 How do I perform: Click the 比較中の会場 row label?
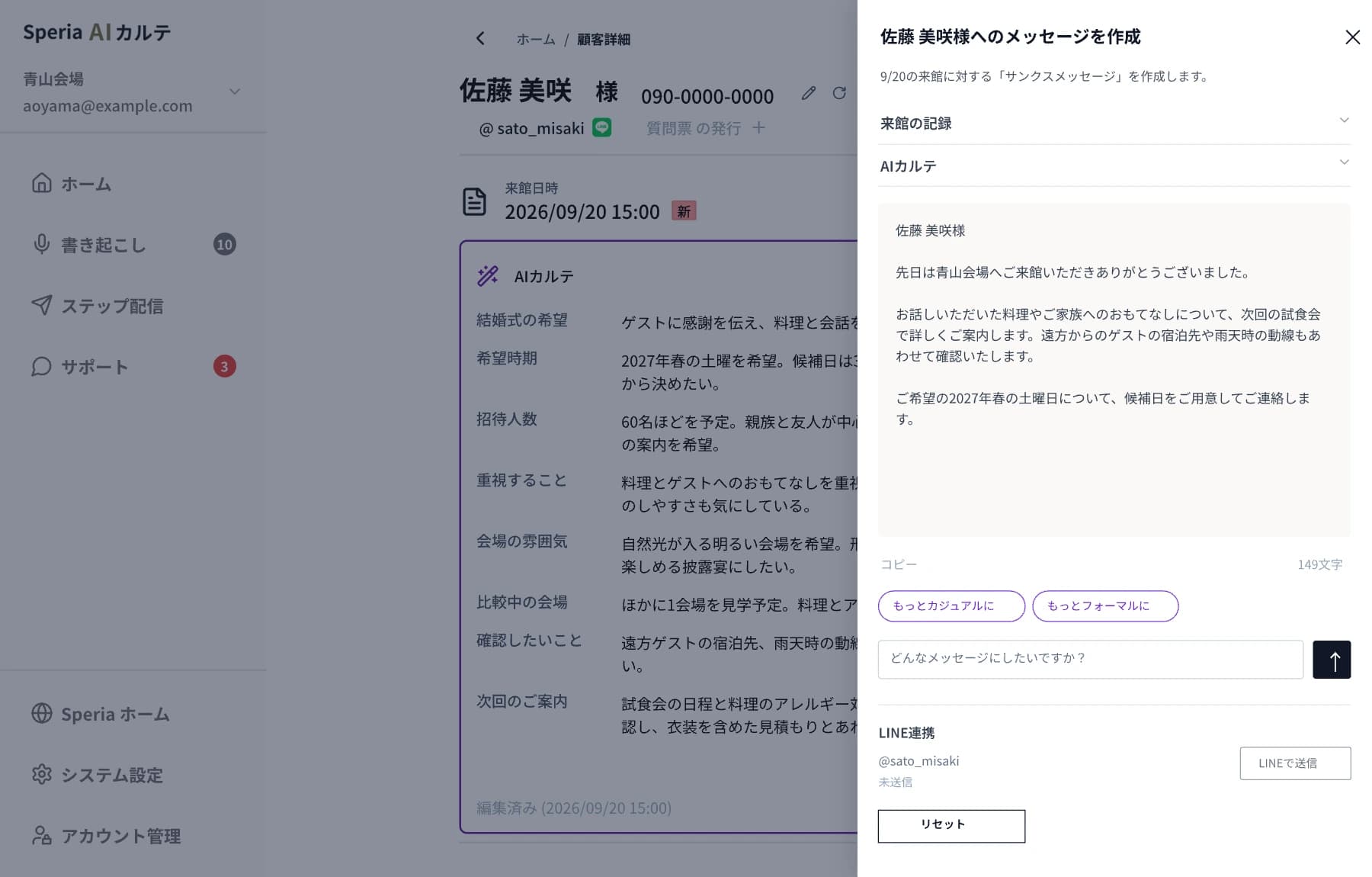click(522, 602)
